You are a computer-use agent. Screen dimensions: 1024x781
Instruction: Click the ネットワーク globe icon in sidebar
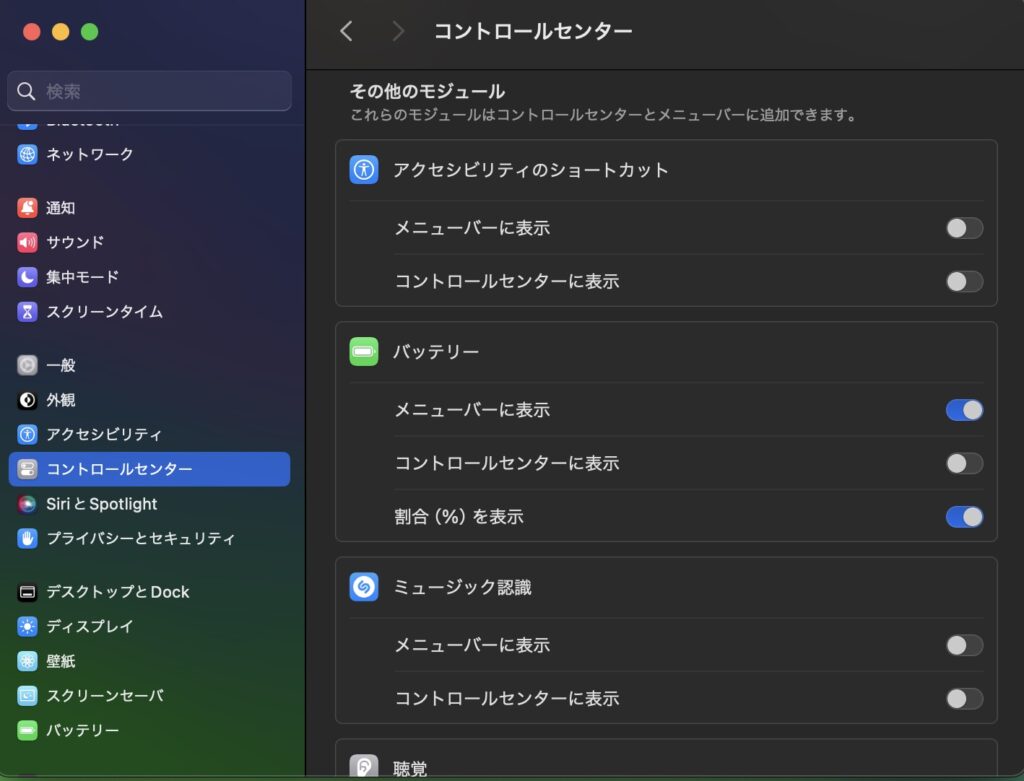click(27, 155)
